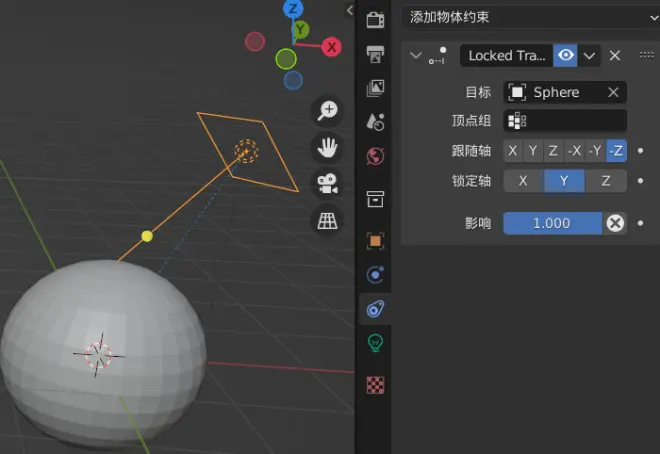Click the disable-and-keep-transform button beside influence
The image size is (660, 454).
(615, 223)
